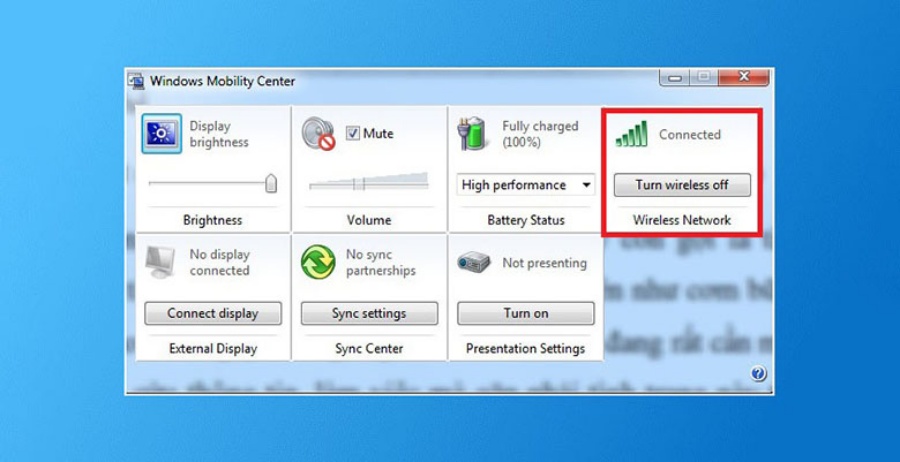The width and height of the screenshot is (900, 462).
Task: Click the Windows Mobility Center title bar icon
Action: pyautogui.click(x=137, y=81)
